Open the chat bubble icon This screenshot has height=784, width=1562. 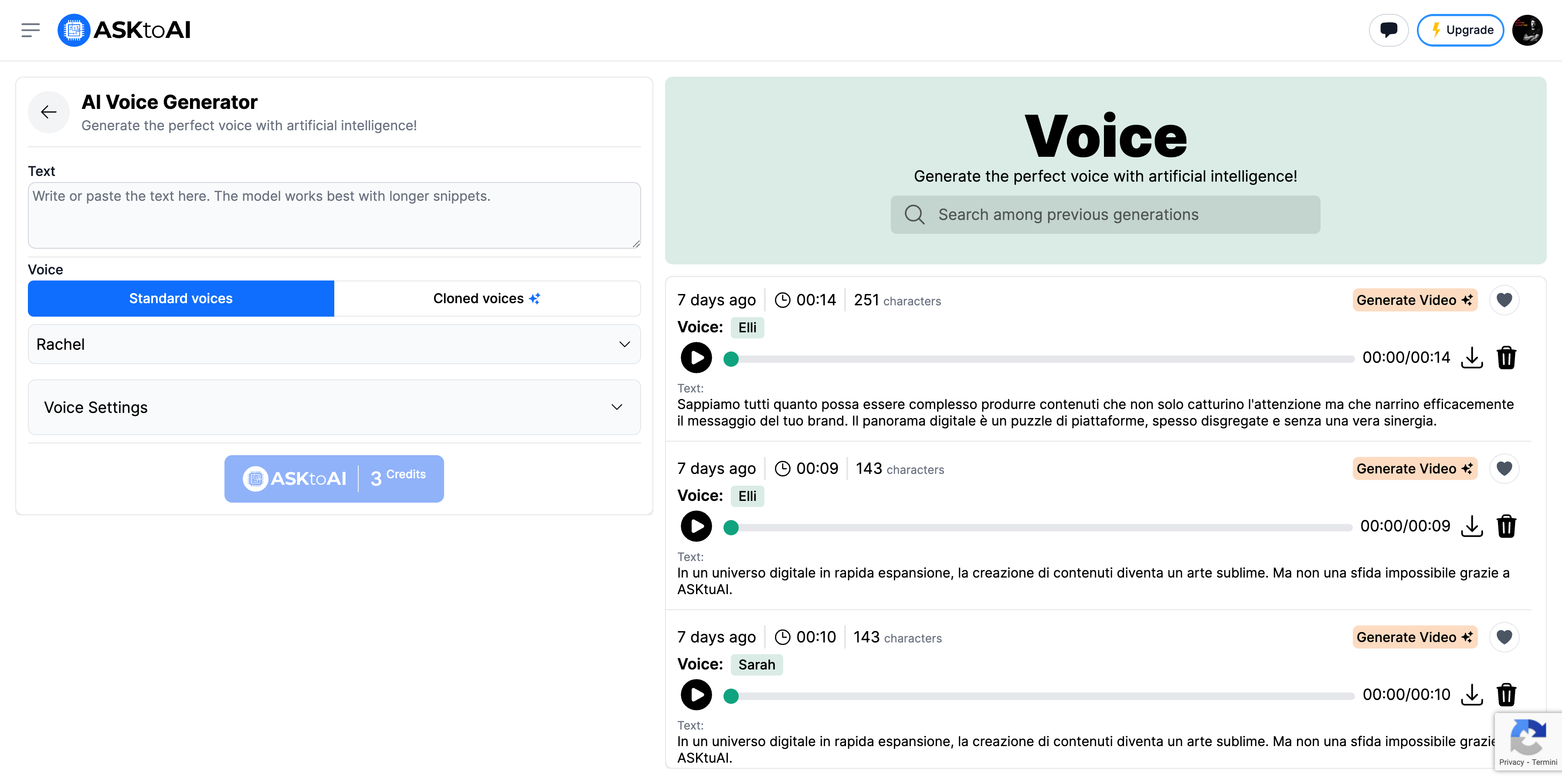click(x=1388, y=30)
